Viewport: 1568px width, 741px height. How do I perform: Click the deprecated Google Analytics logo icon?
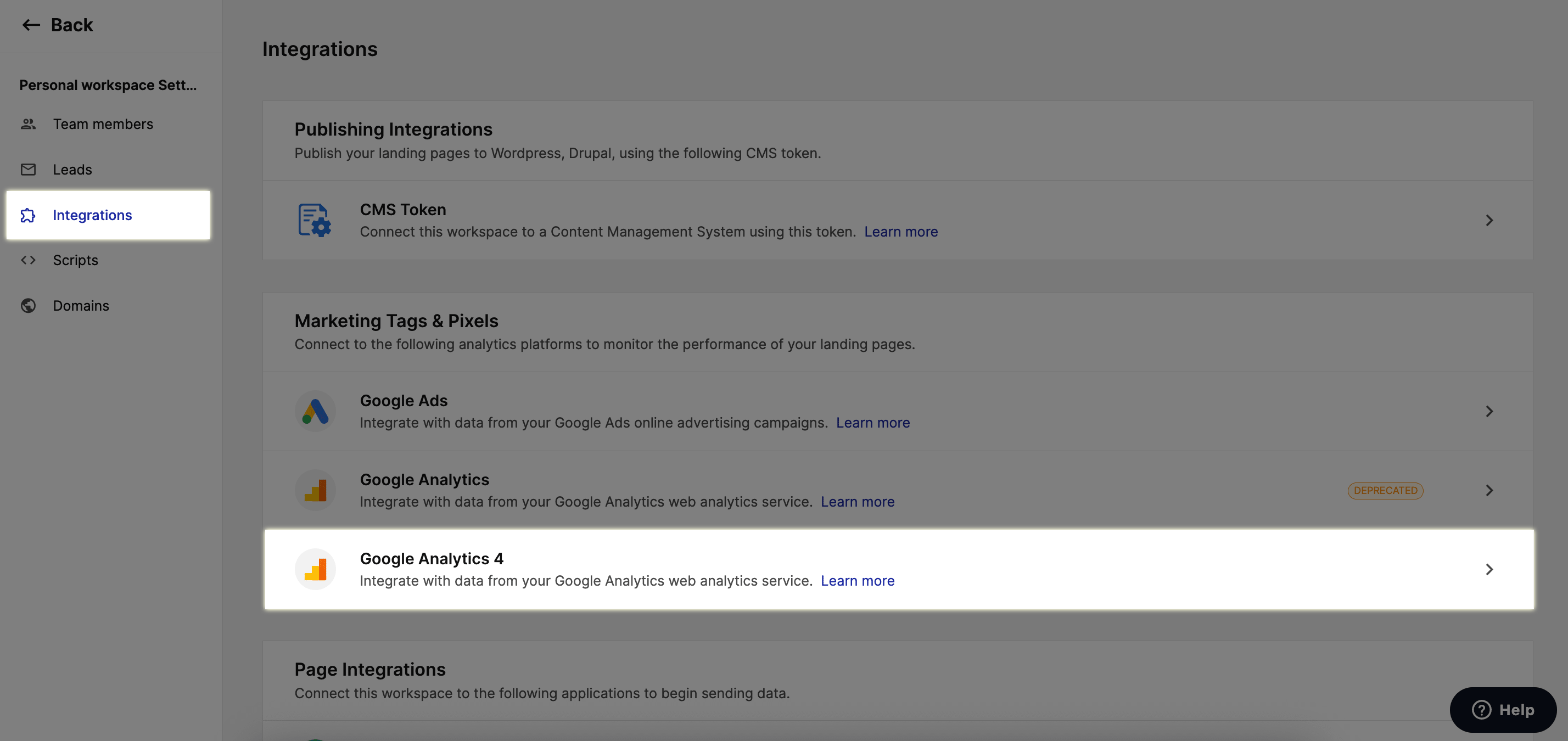[315, 490]
